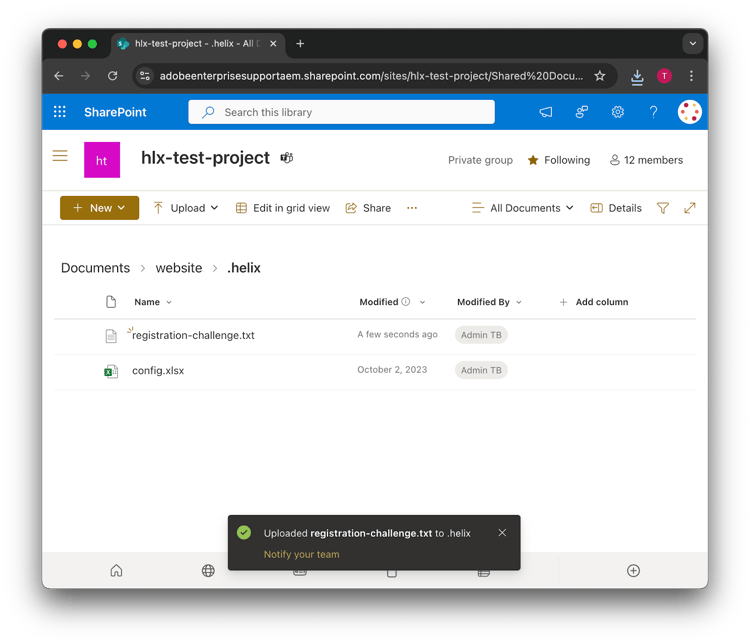The height and width of the screenshot is (644, 750).
Task: Open SharePoint settings gear
Action: coord(618,112)
